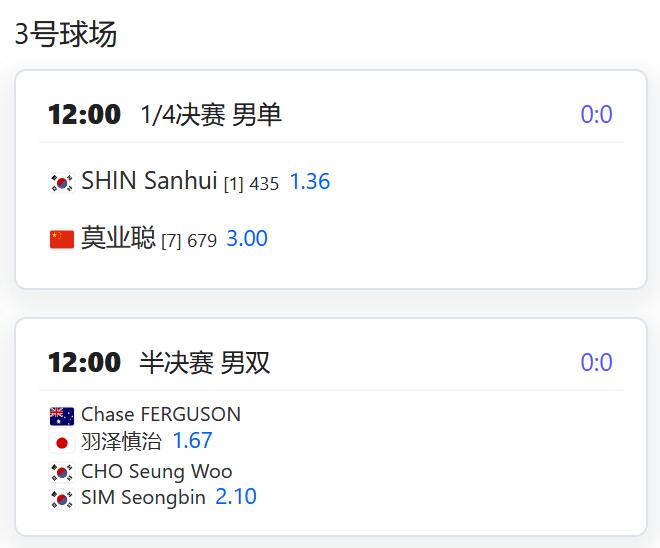The width and height of the screenshot is (660, 548).
Task: Open Chase FERGUSON player link
Action: click(x=161, y=415)
